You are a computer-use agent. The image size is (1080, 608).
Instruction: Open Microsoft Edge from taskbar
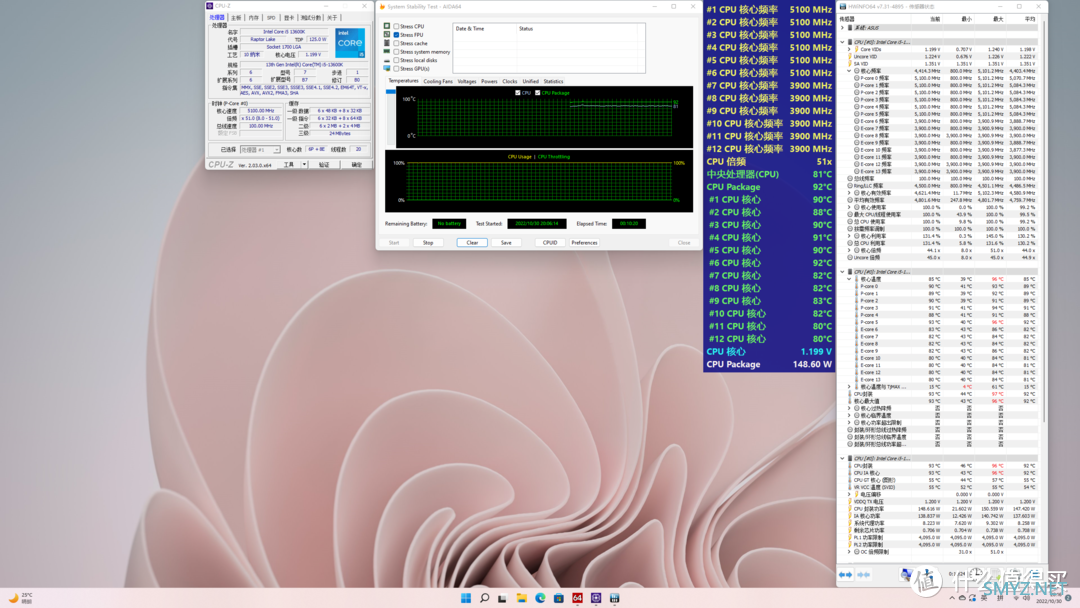[x=540, y=598]
